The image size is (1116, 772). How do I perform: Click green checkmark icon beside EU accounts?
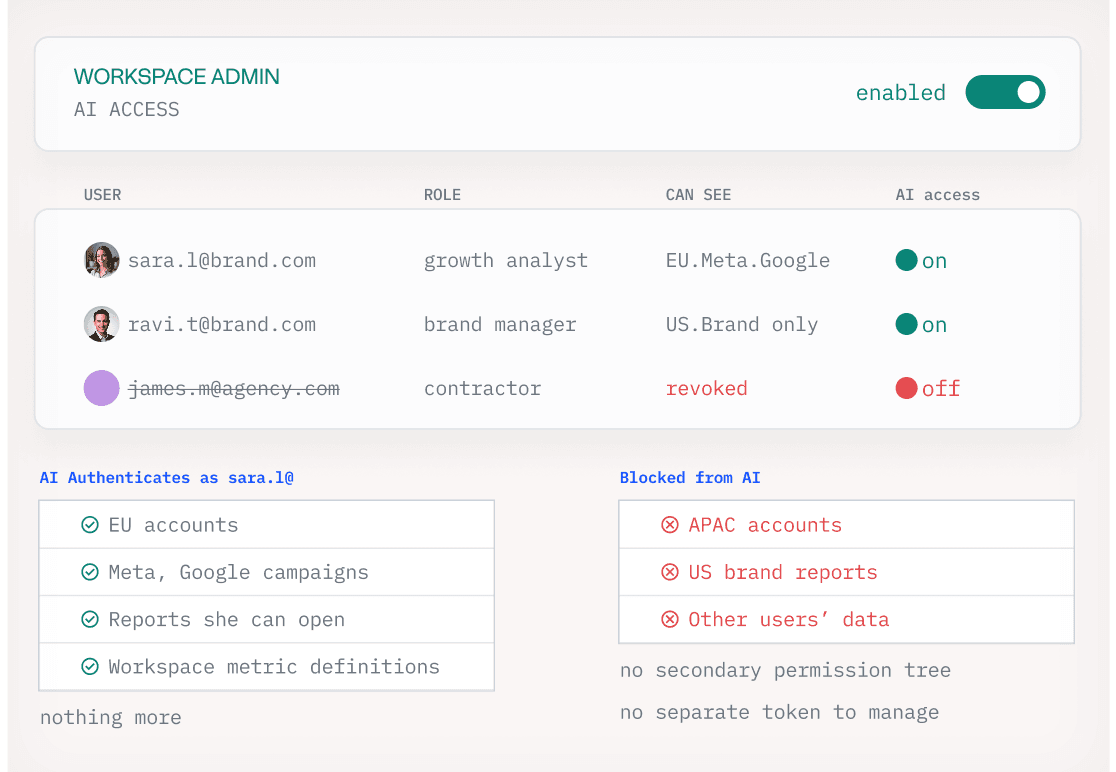pyautogui.click(x=90, y=524)
